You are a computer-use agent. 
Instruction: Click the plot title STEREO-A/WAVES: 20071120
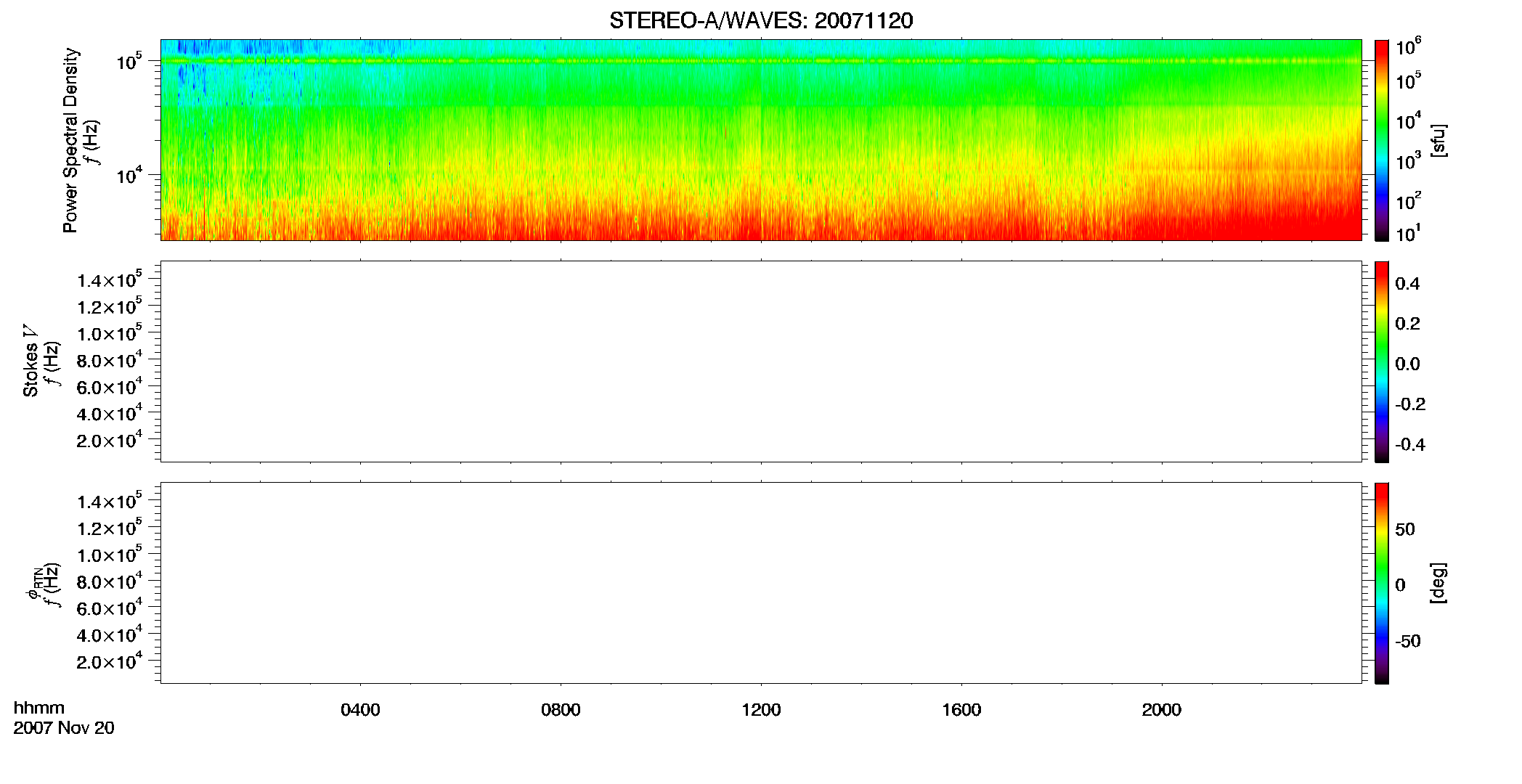(x=761, y=21)
